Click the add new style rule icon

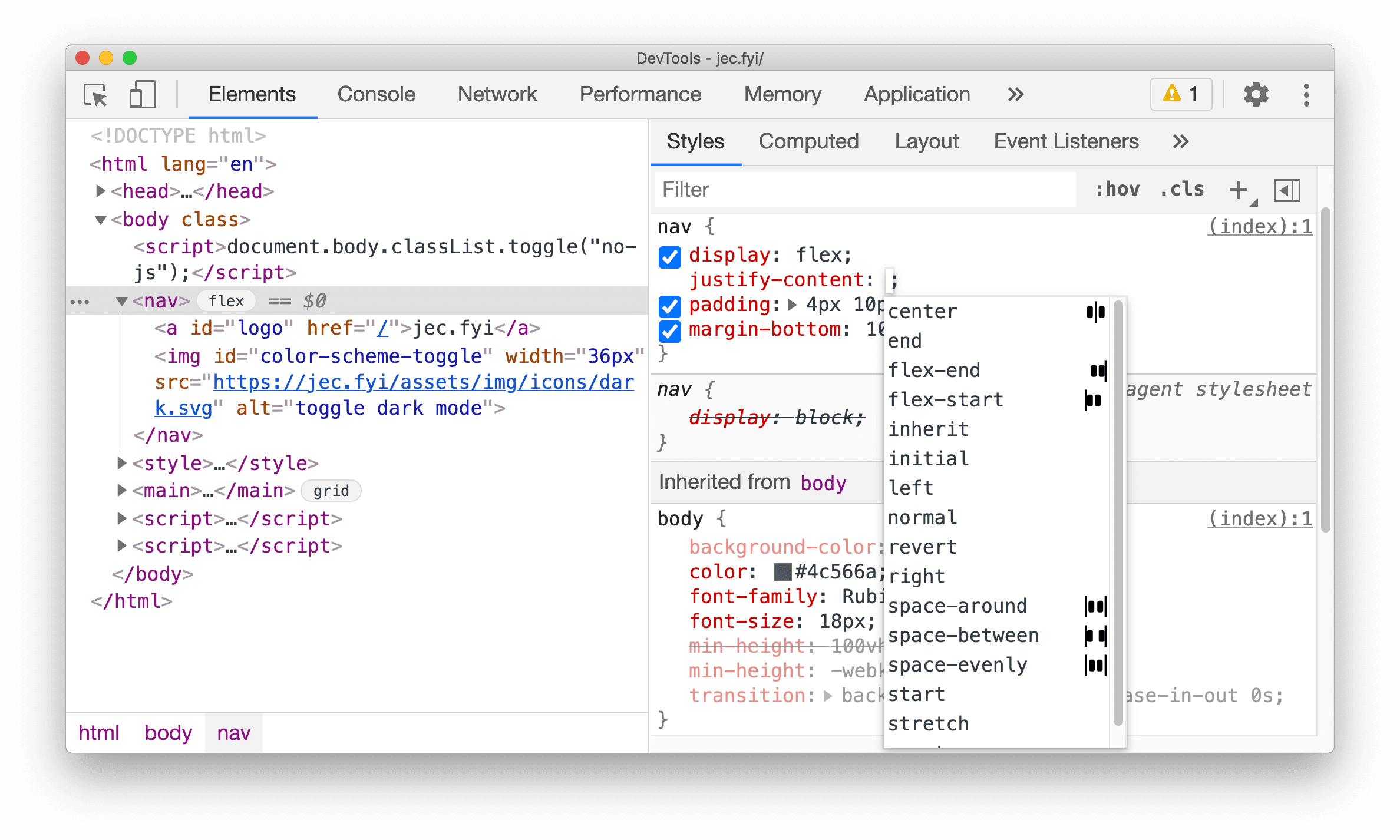[x=1240, y=190]
